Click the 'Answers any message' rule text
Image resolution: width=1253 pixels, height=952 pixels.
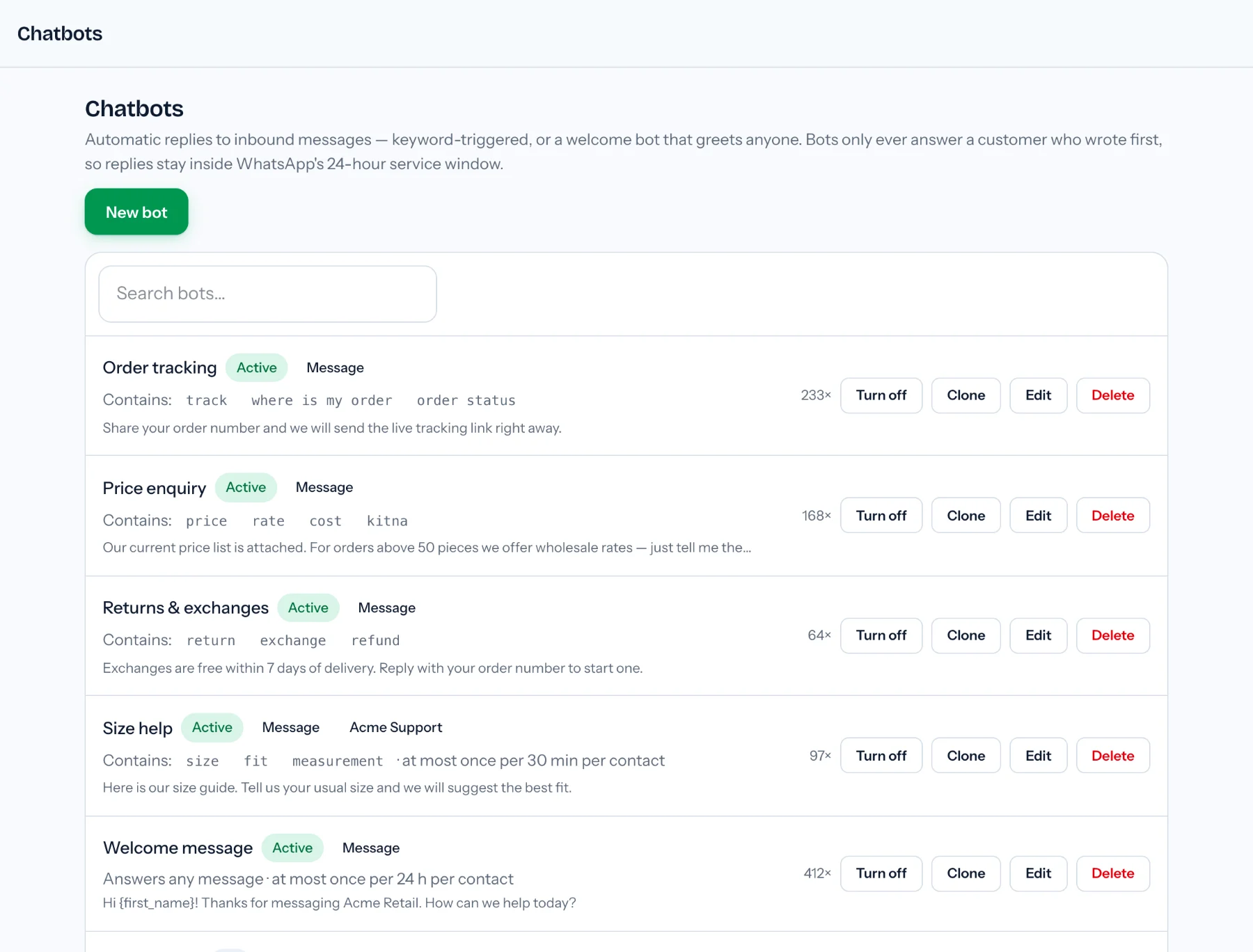pyautogui.click(x=183, y=879)
